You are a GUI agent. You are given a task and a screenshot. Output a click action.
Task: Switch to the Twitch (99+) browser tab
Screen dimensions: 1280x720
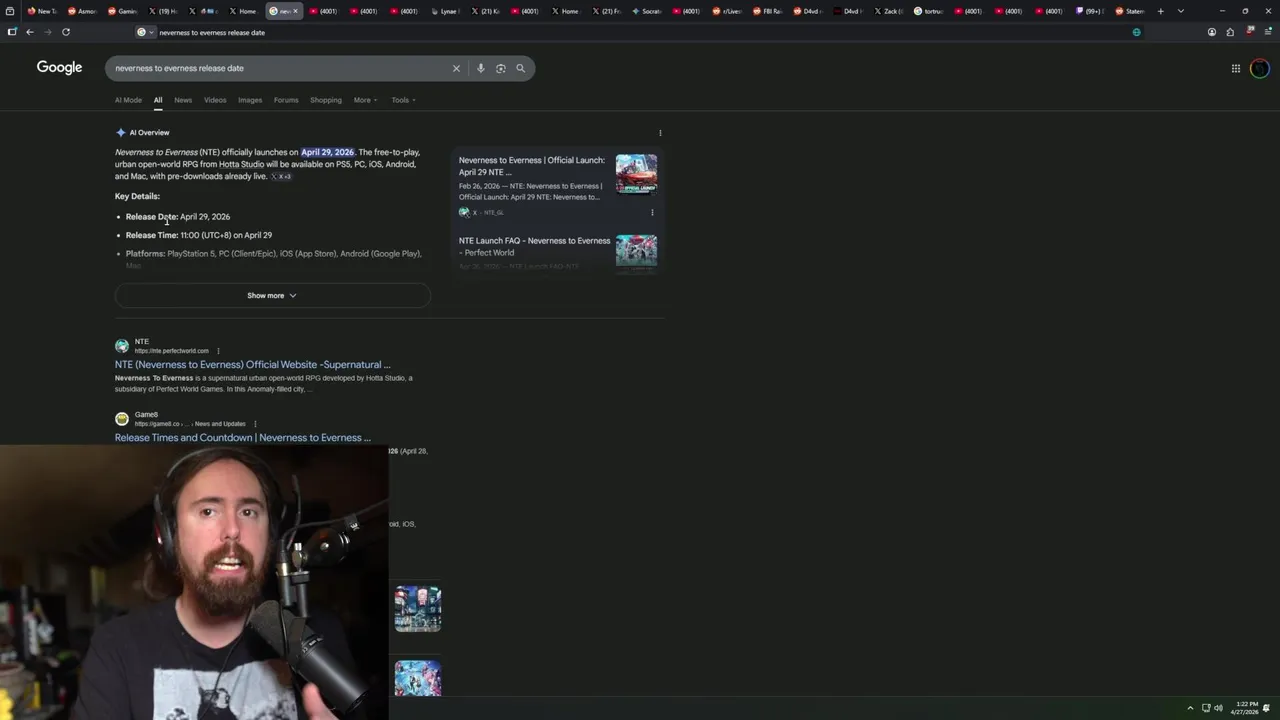tap(1091, 11)
